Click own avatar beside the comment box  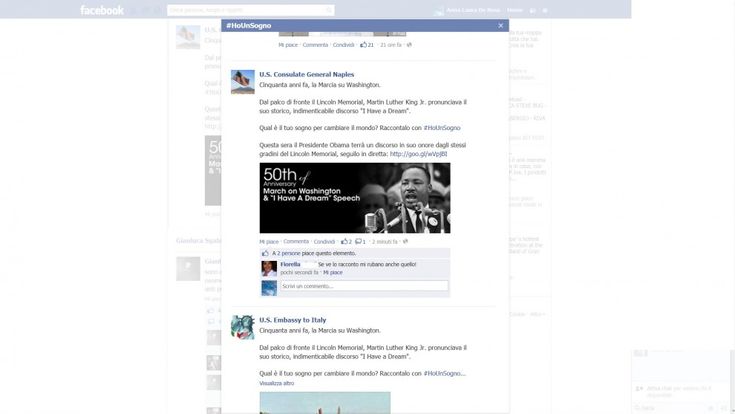(269, 287)
